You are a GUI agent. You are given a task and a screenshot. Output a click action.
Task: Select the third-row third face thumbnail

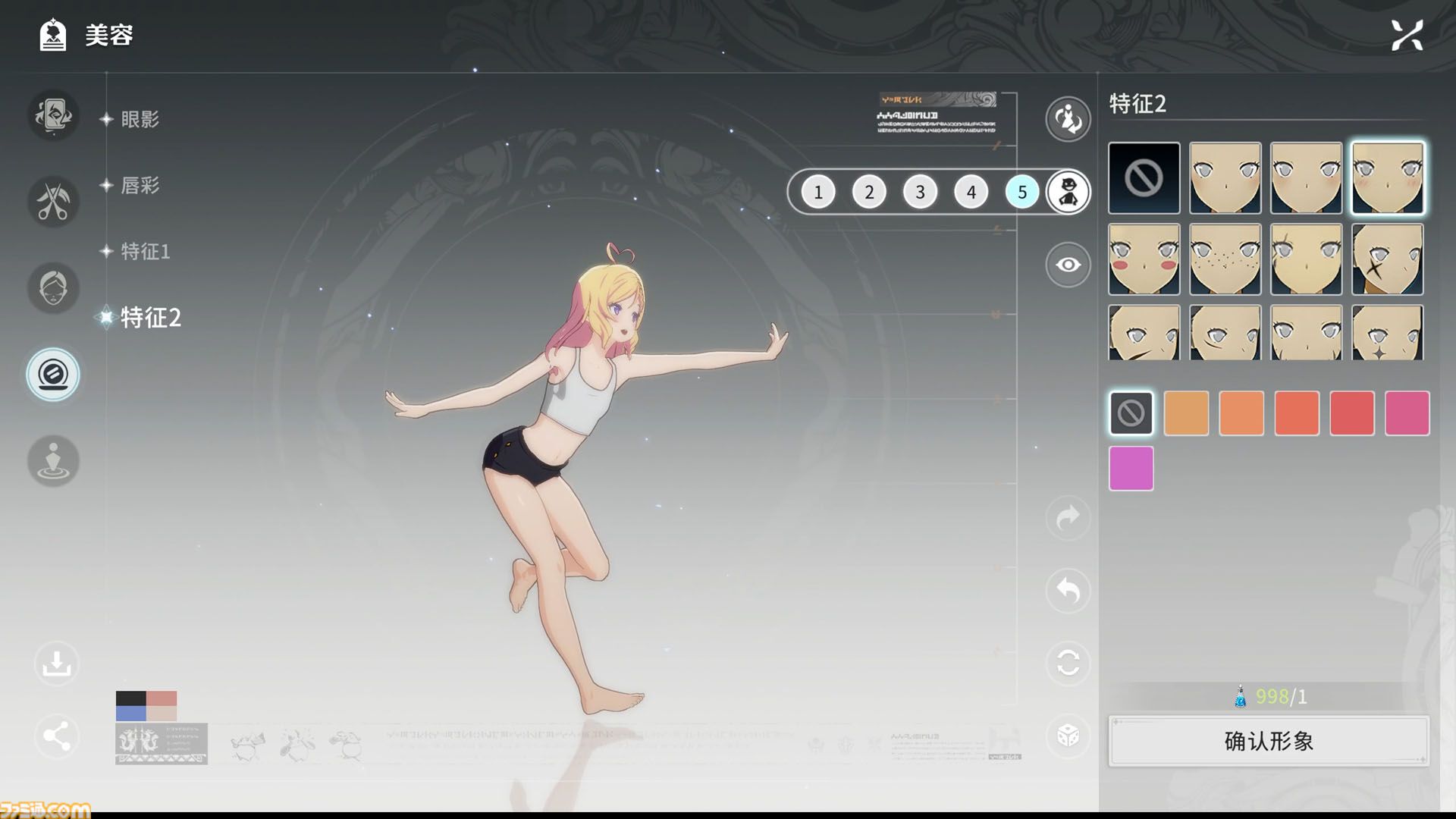1307,332
